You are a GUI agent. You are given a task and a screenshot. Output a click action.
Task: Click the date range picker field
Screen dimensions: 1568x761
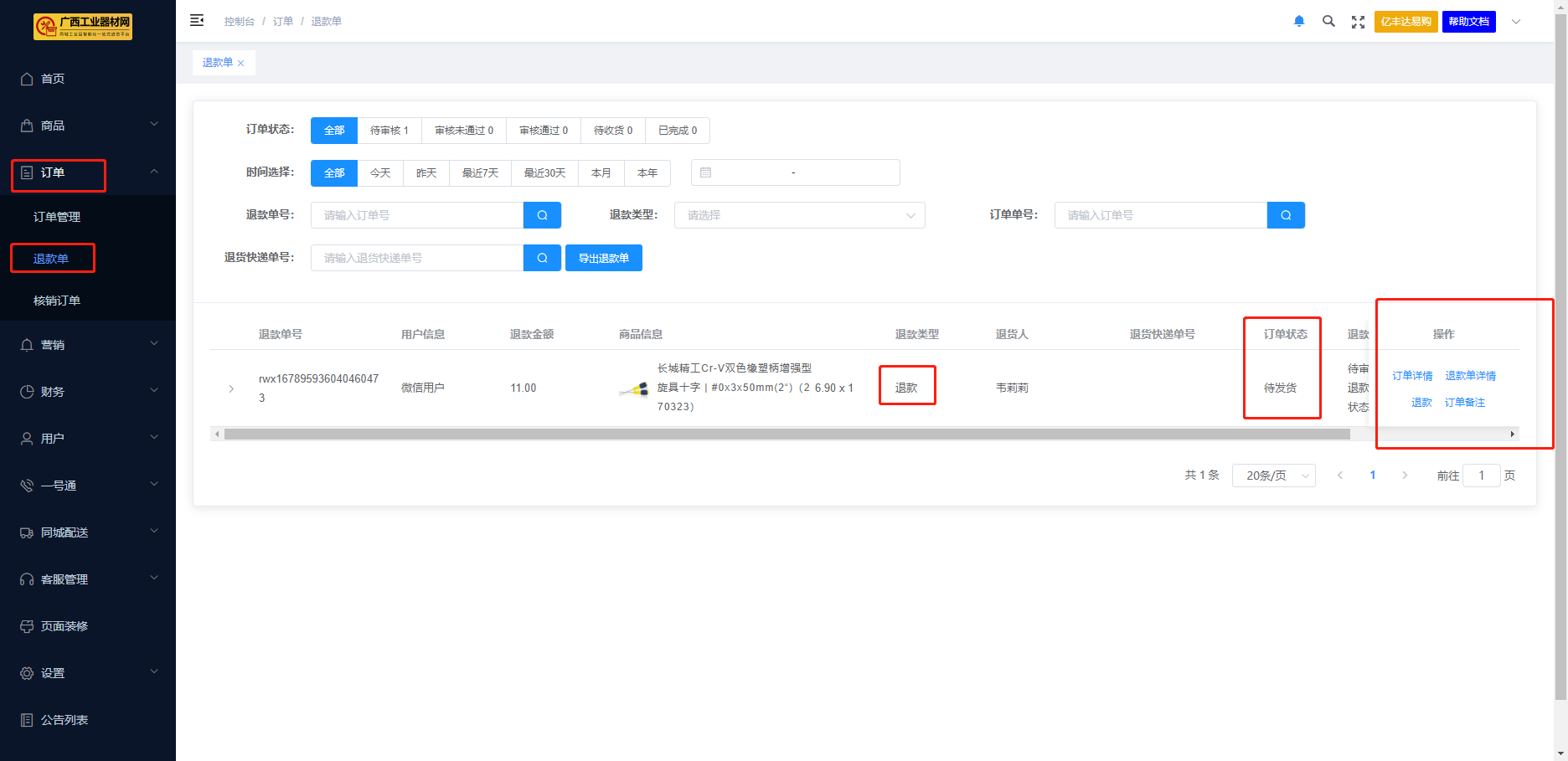tap(795, 173)
